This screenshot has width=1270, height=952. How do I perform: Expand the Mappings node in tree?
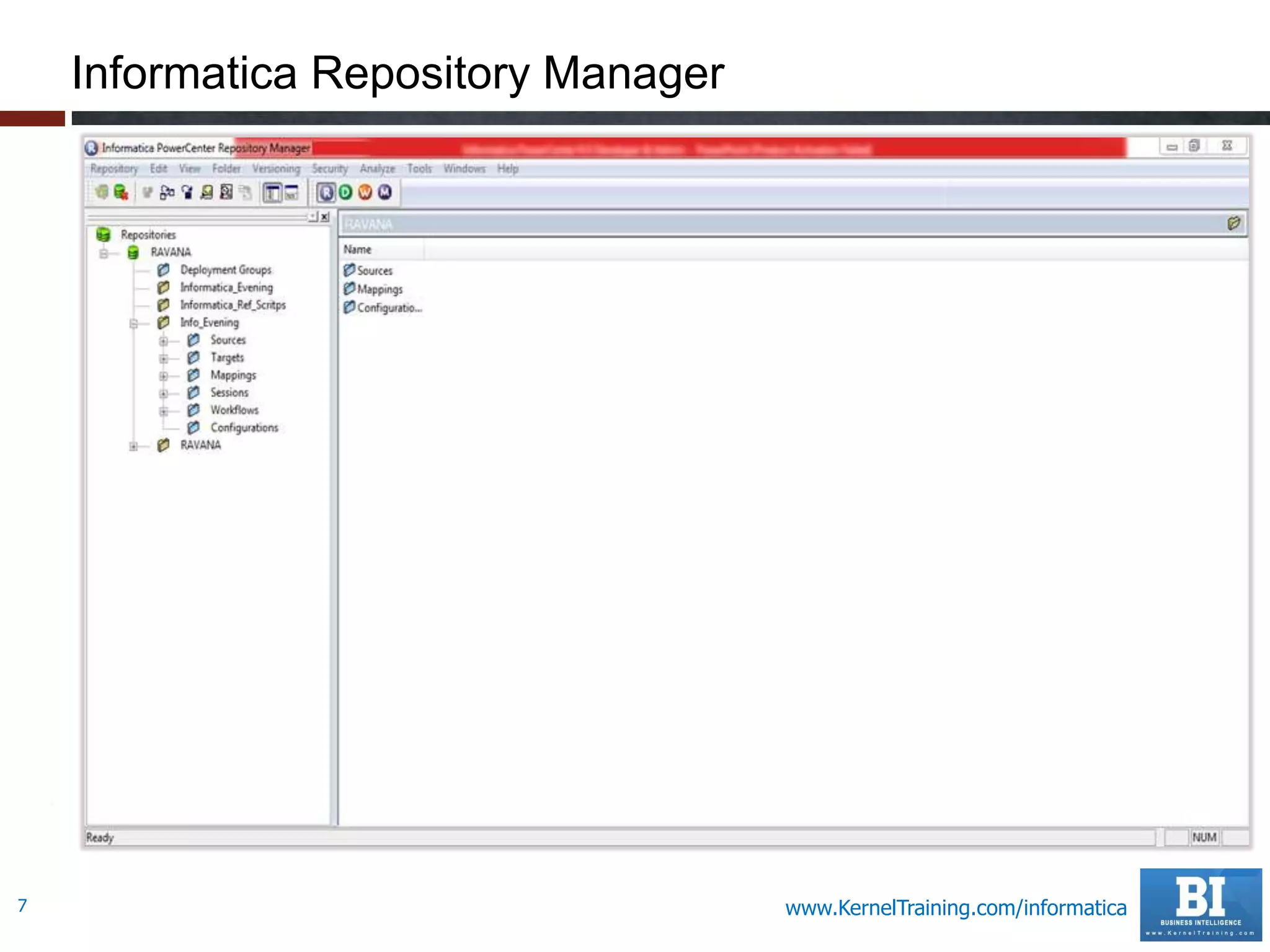point(163,376)
